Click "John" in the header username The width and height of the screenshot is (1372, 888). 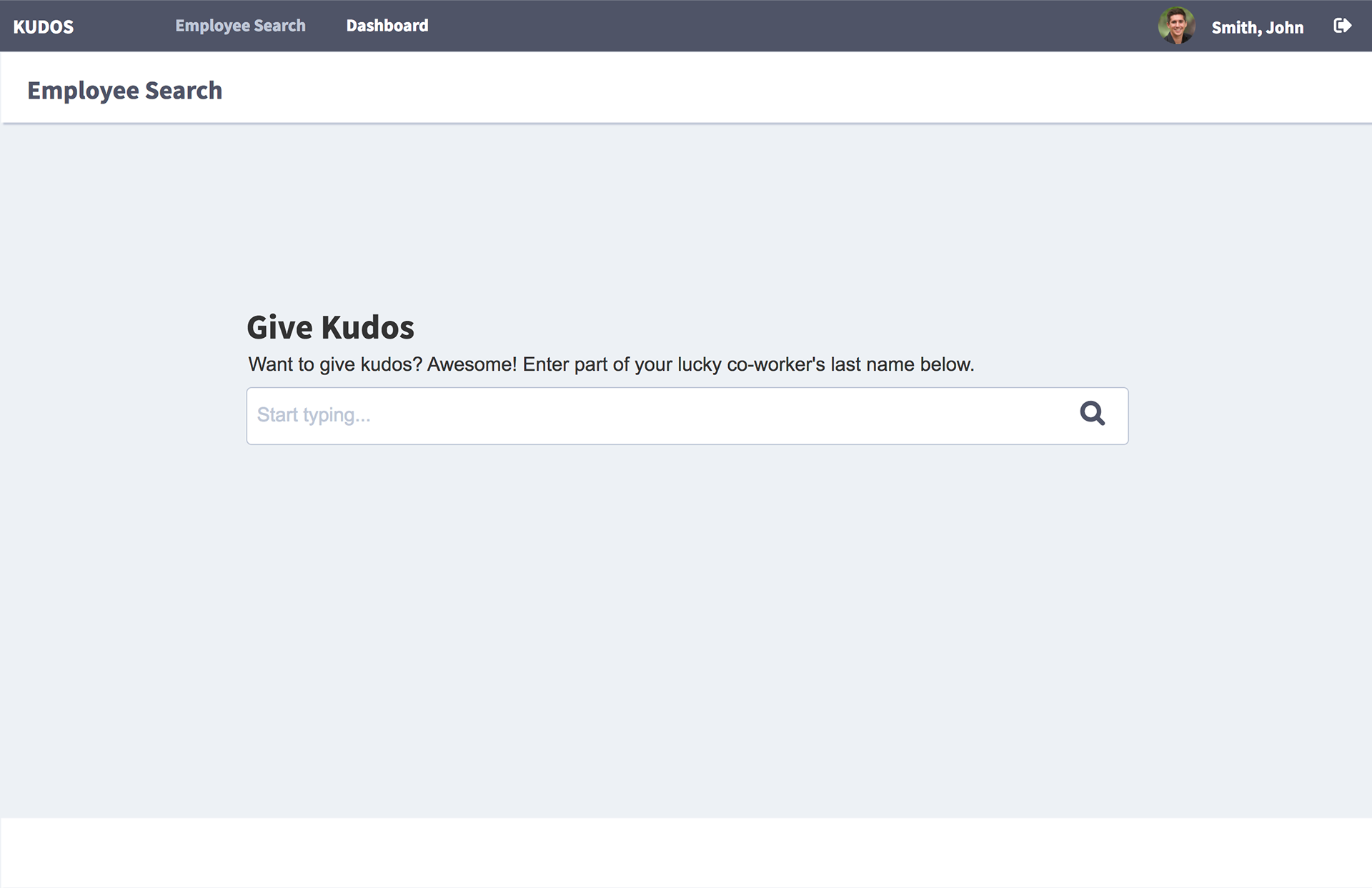click(1285, 28)
